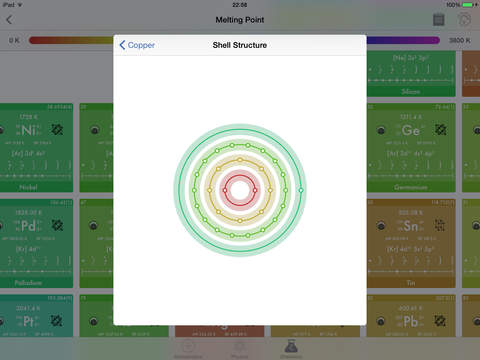This screenshot has width=480, height=360.
Task: Tap the atom sphere icon on Ge tile
Action: tap(381, 130)
